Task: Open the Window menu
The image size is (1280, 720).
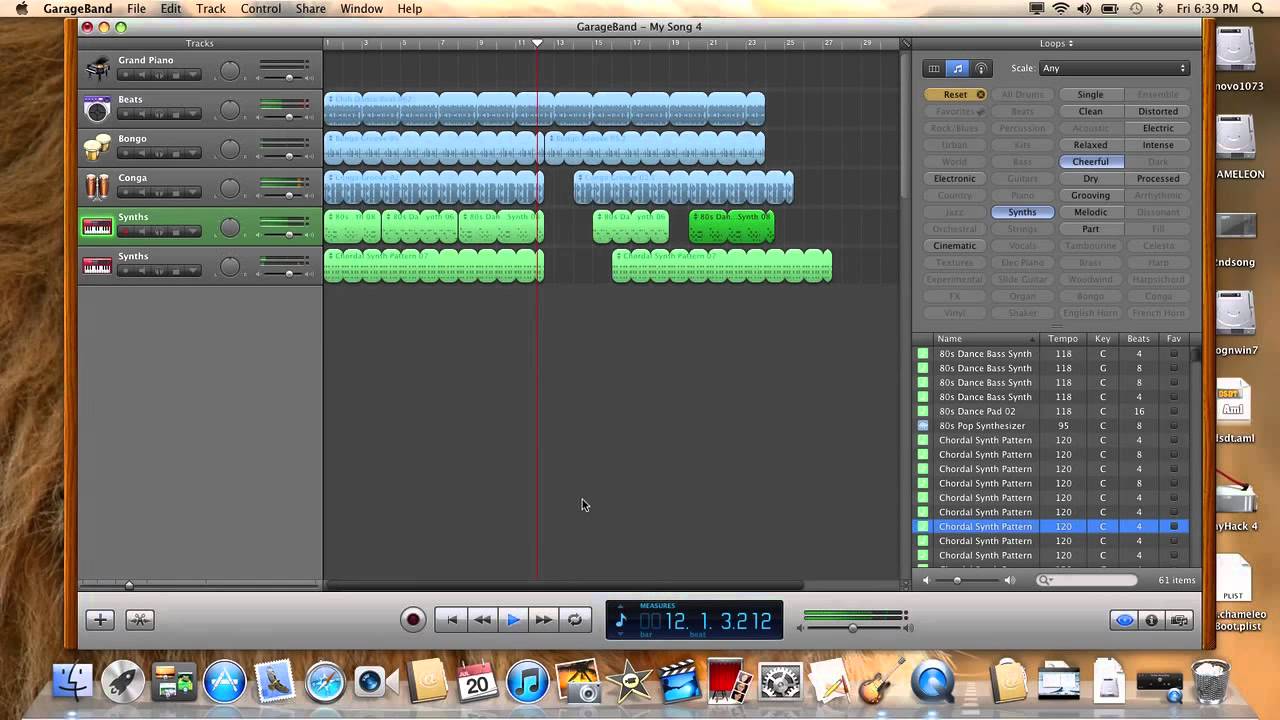Action: tap(361, 8)
